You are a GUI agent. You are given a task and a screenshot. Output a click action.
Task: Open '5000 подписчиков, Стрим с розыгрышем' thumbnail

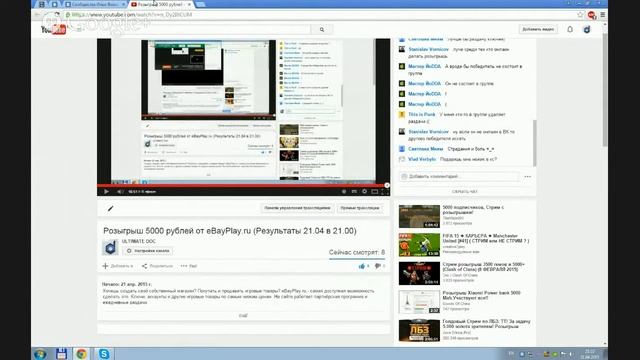point(419,216)
